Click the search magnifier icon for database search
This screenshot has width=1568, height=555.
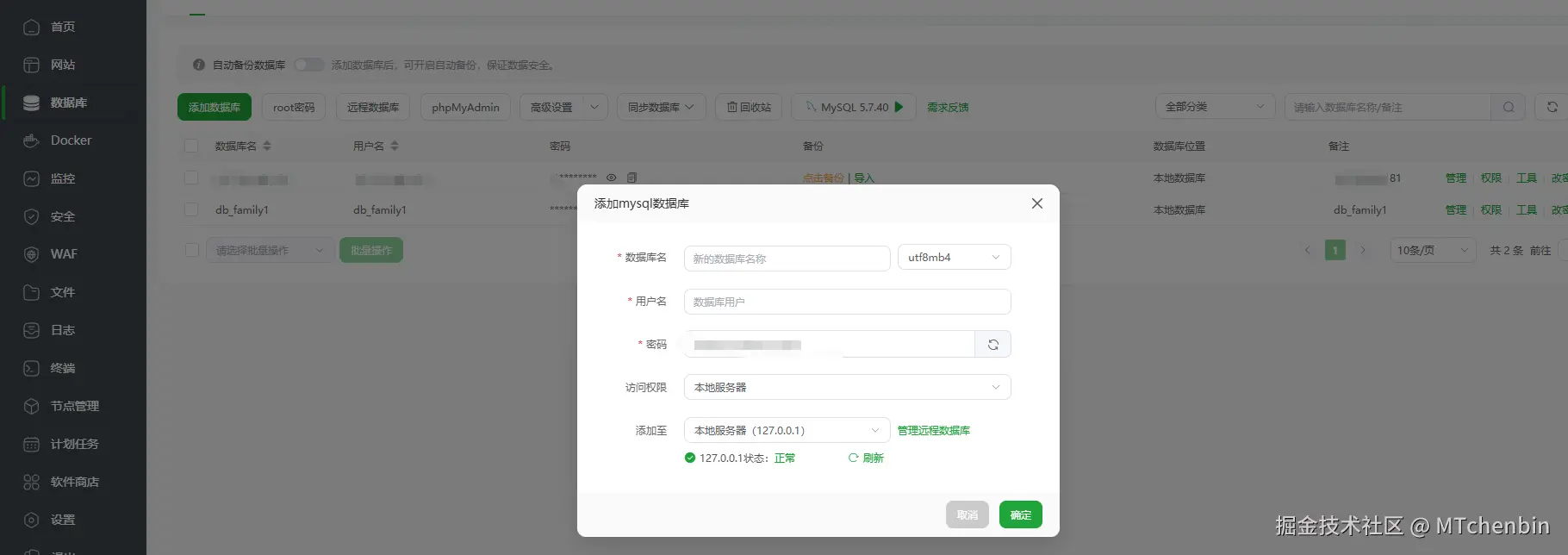1509,107
